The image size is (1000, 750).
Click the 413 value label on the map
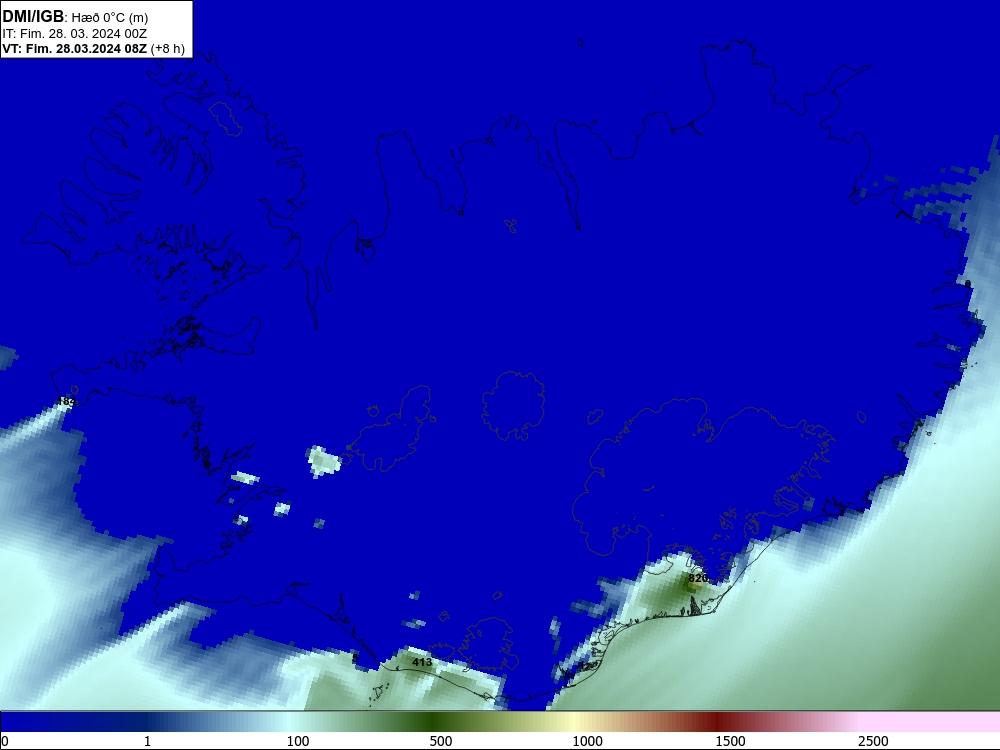(x=422, y=662)
